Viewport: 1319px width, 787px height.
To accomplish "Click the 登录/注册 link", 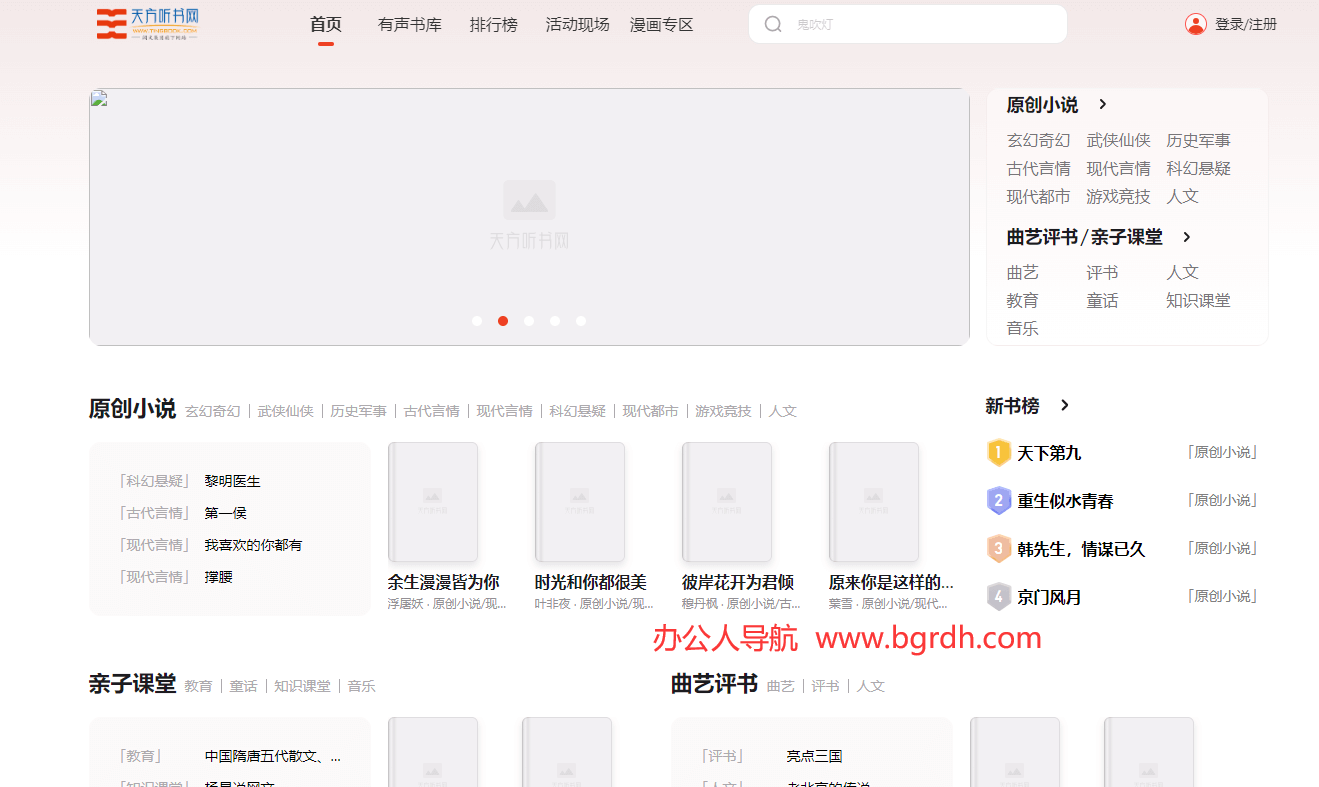I will click(x=1245, y=25).
